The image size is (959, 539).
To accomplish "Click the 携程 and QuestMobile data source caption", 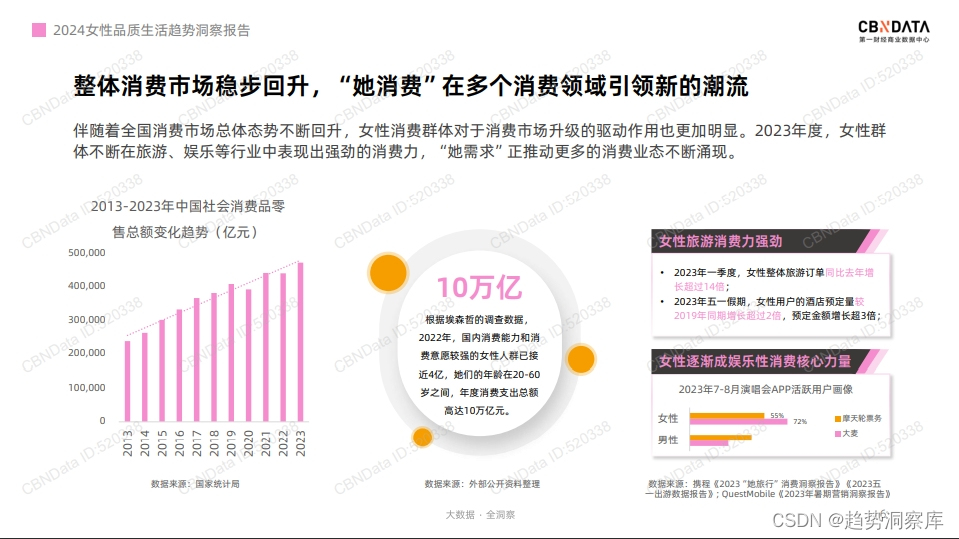I will click(x=768, y=489).
